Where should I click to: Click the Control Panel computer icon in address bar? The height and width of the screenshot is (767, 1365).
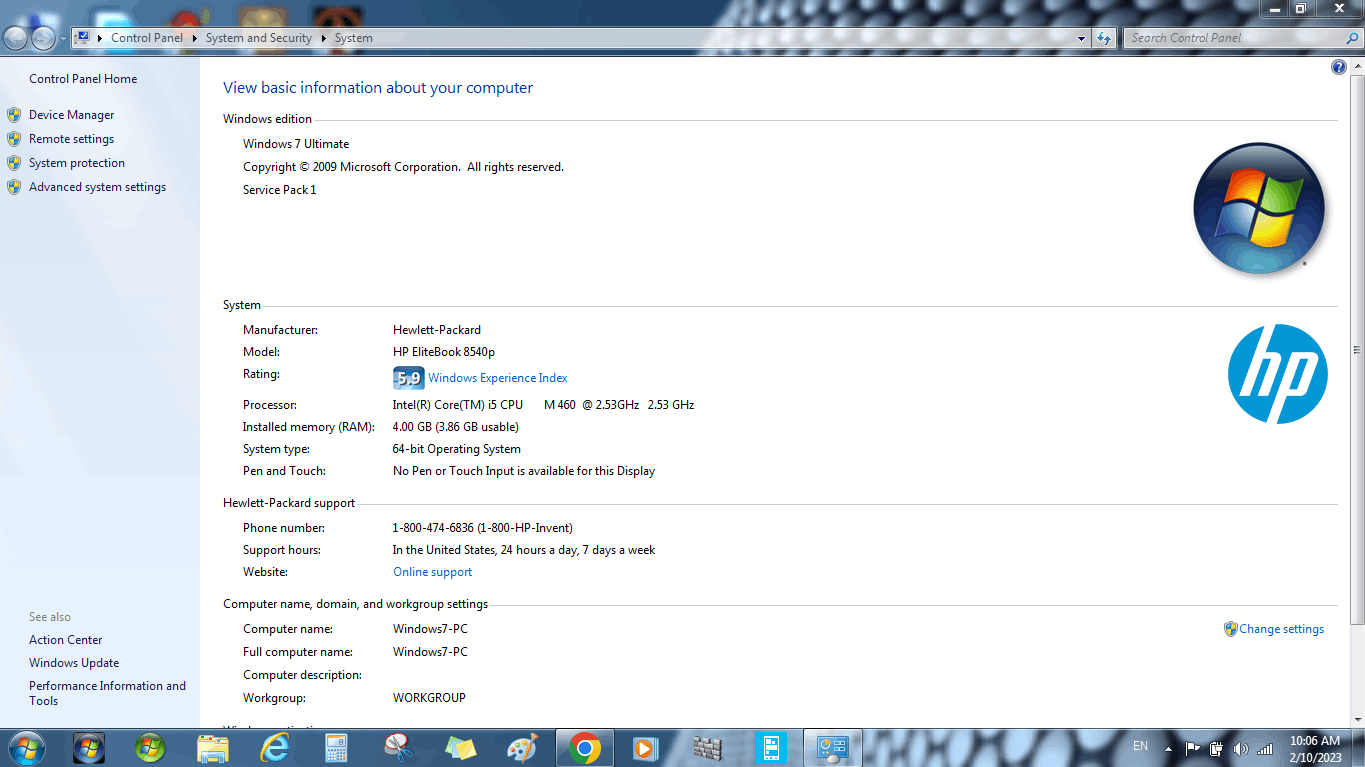point(83,38)
